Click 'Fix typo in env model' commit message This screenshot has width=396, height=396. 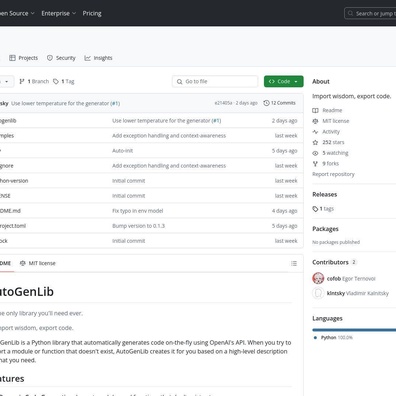coord(138,211)
